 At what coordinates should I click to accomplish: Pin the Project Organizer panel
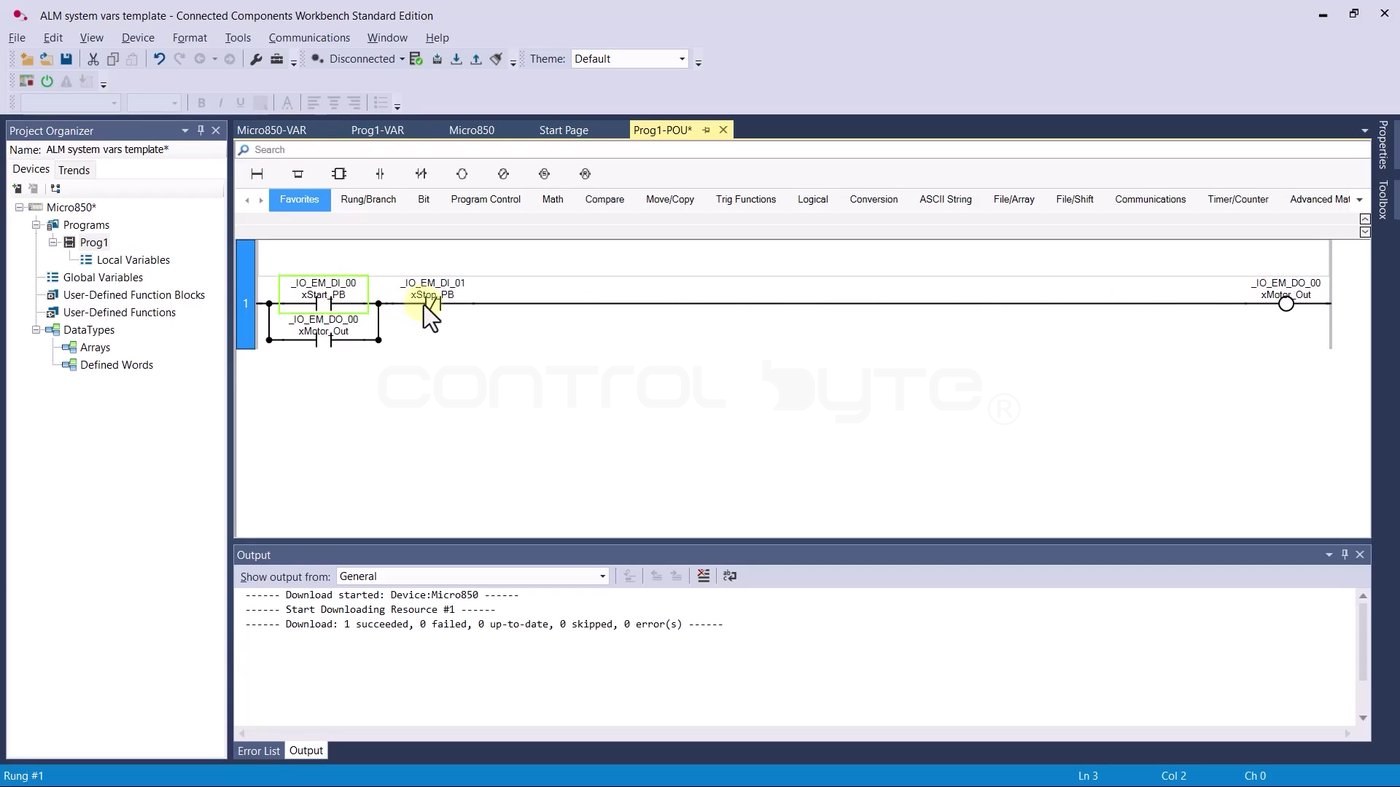tap(200, 130)
